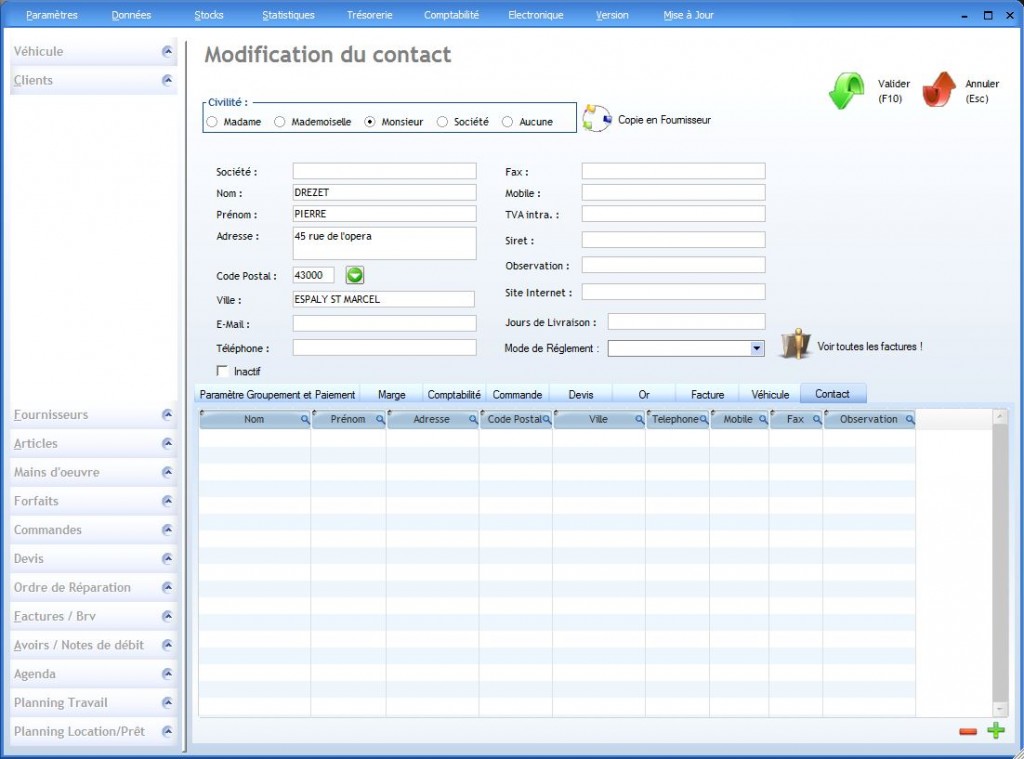
Task: Select the Mademoiselle radio button
Action: pyautogui.click(x=280, y=121)
